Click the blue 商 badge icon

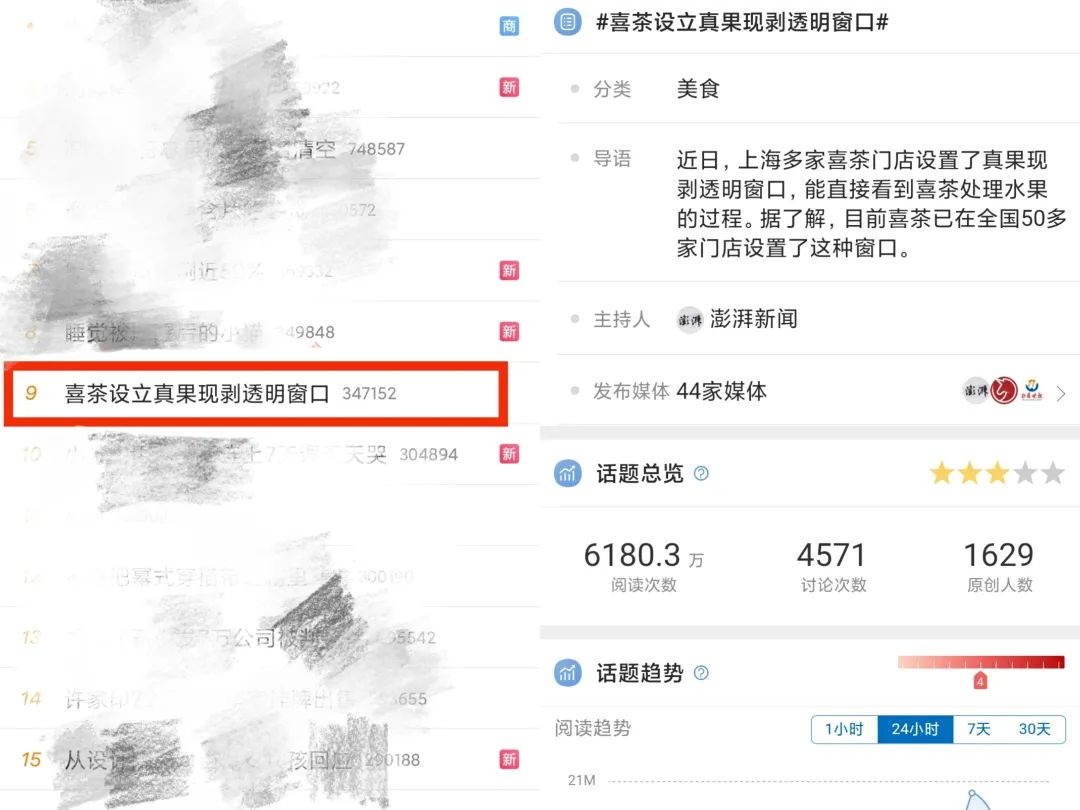[x=509, y=26]
